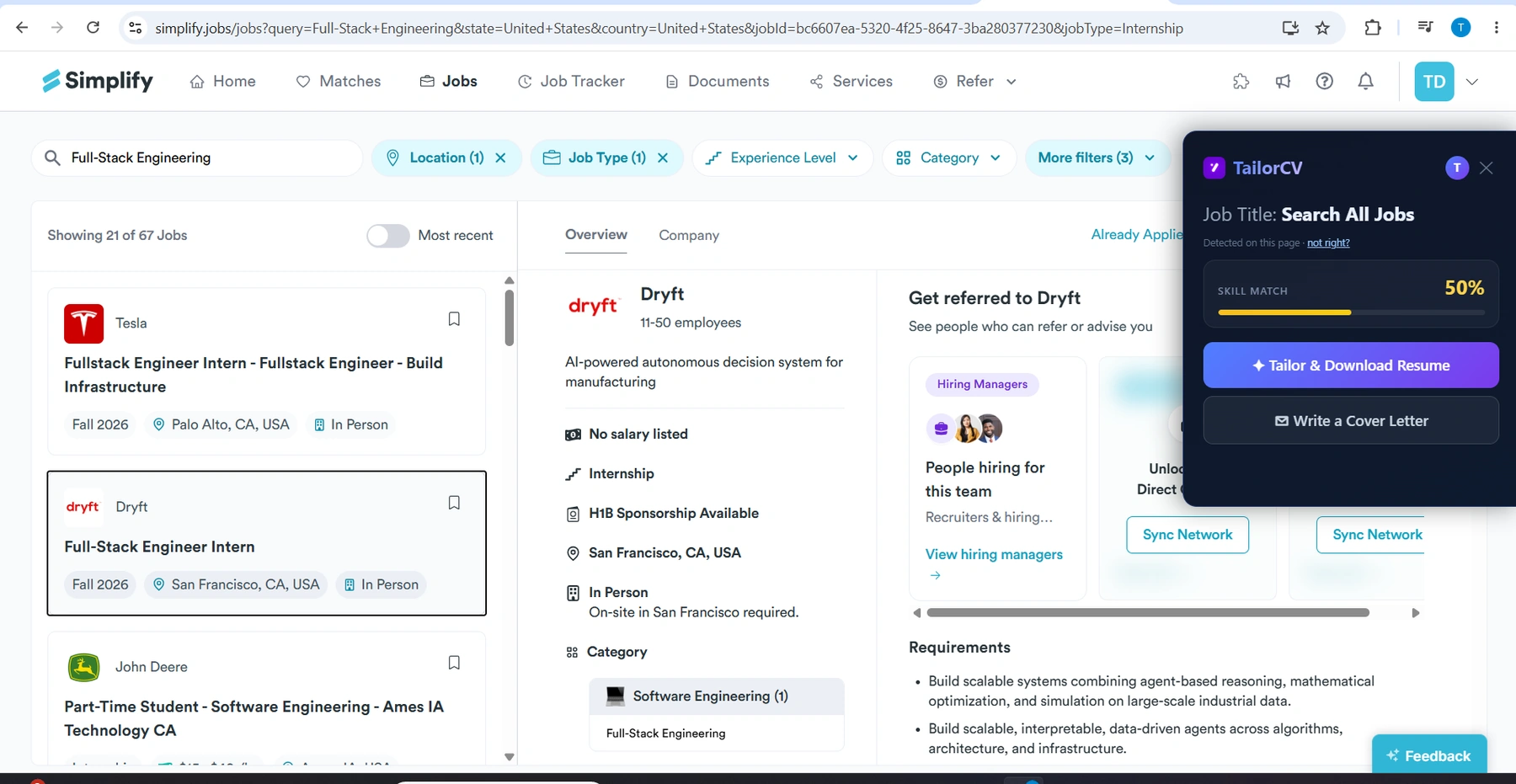Click the referral cards horizontal scrollbar
Image resolution: width=1516 pixels, height=784 pixels.
point(1148,613)
